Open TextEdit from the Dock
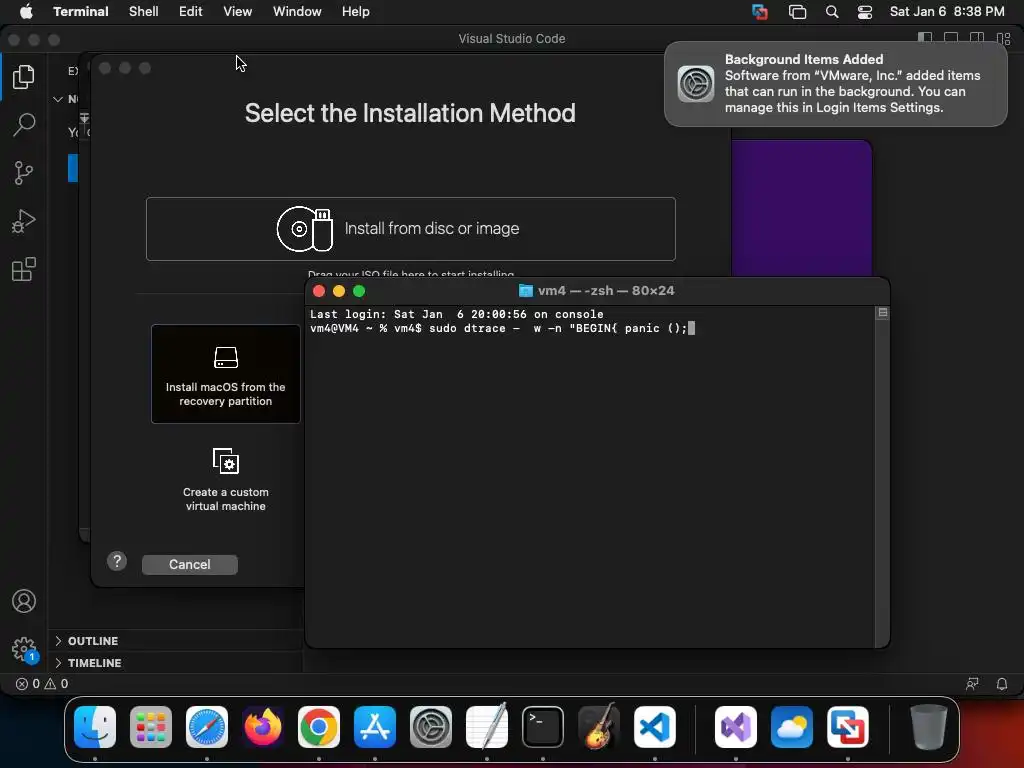 pyautogui.click(x=487, y=727)
